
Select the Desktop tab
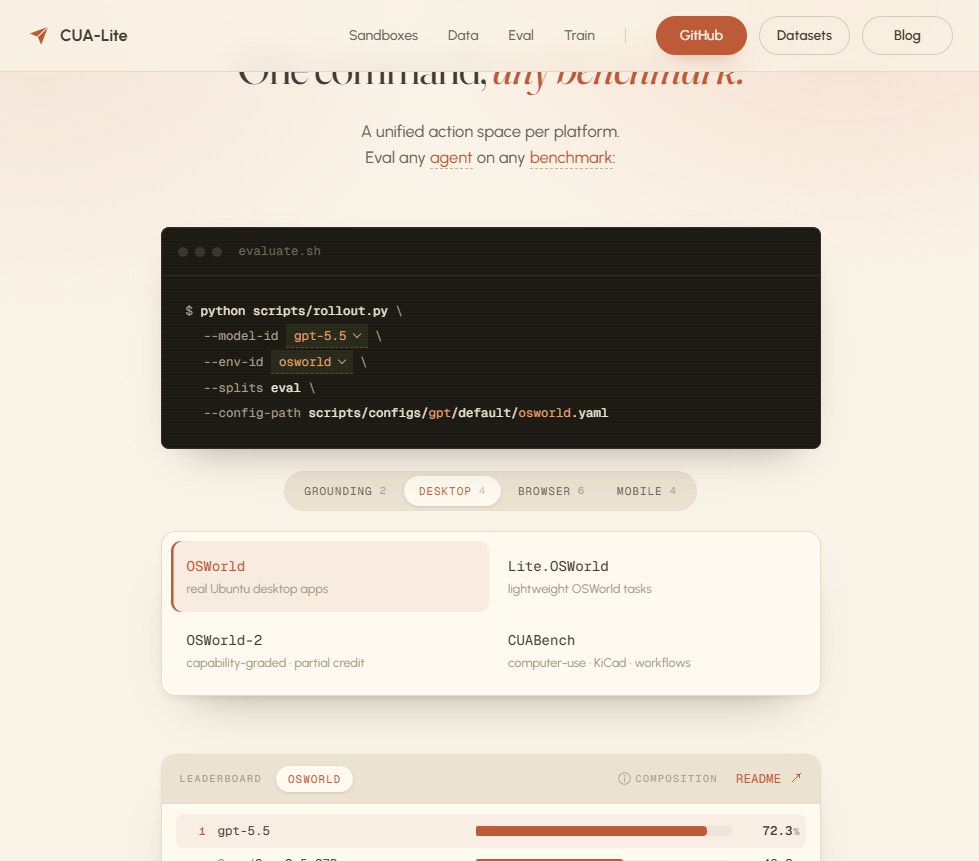tap(451, 491)
